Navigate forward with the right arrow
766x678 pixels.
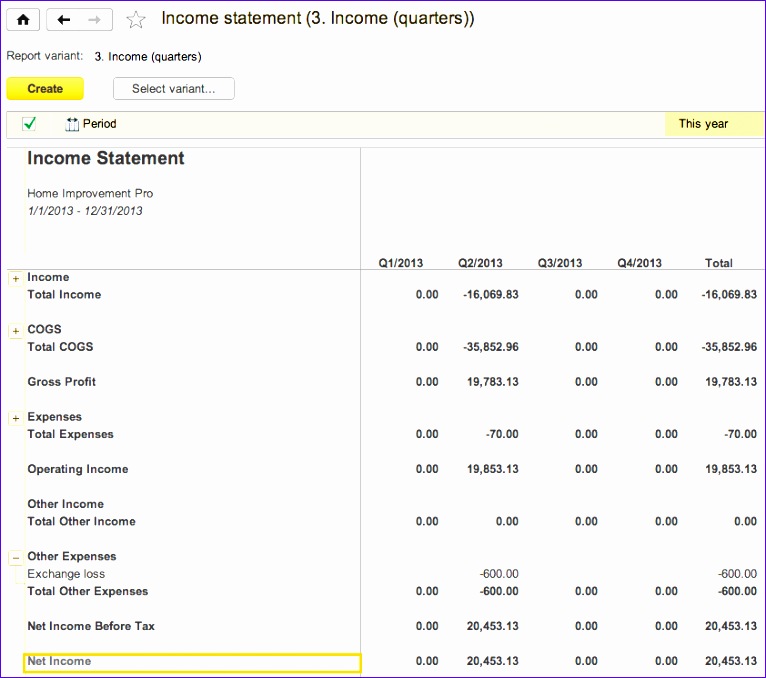95,20
